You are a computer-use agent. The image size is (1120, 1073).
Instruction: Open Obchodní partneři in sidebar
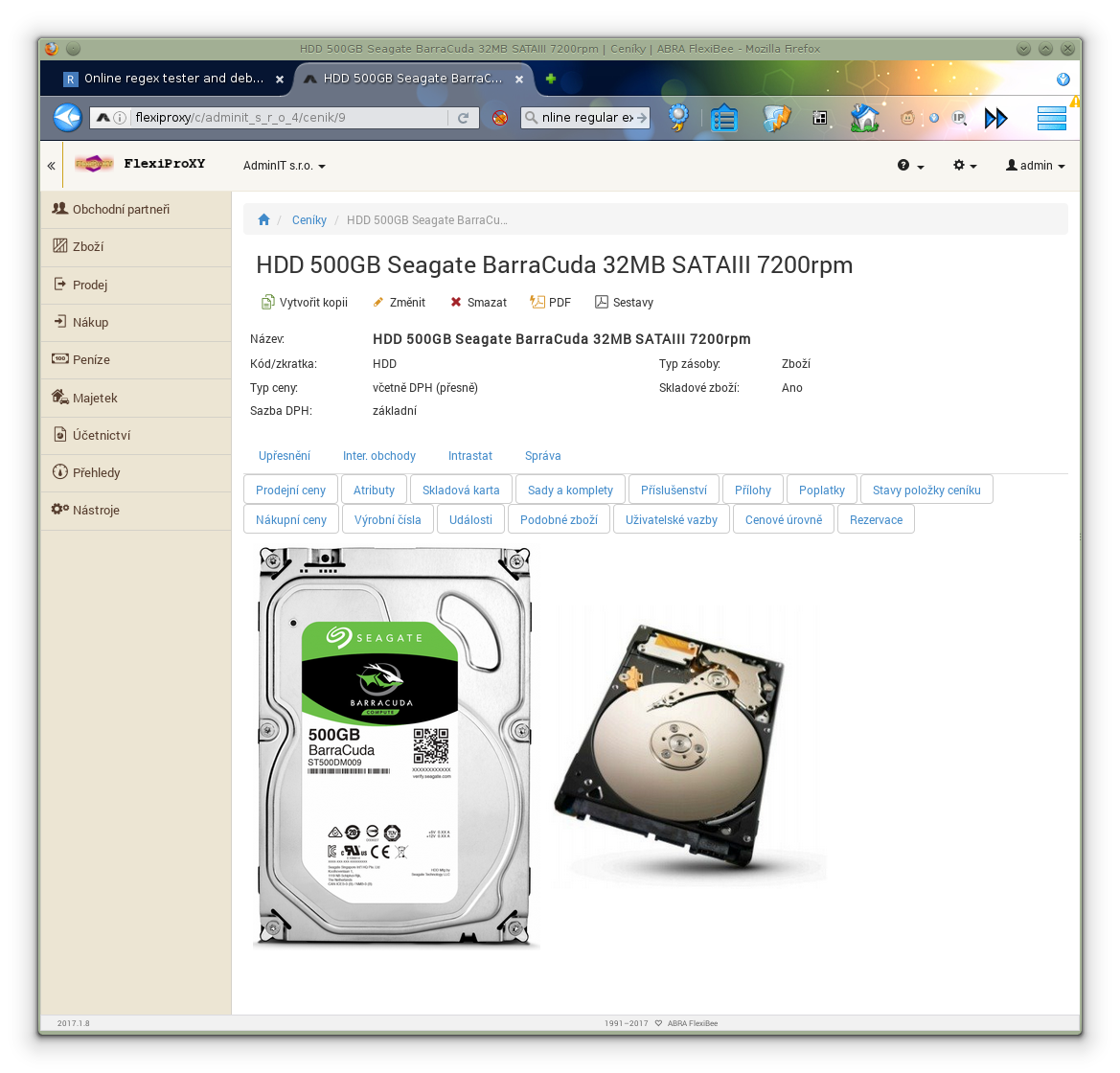pyautogui.click(x=136, y=209)
